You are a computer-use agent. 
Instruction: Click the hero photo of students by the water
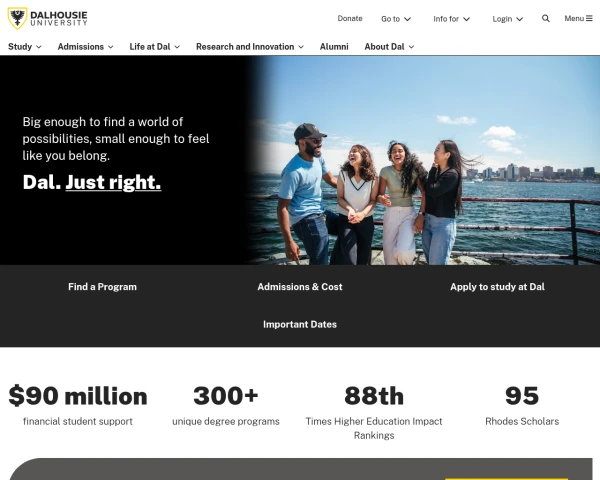click(x=425, y=160)
